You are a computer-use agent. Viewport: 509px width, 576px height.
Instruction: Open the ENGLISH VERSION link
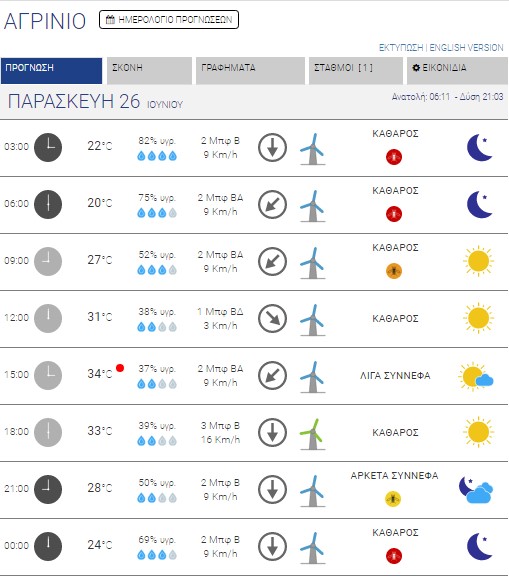[x=466, y=47]
